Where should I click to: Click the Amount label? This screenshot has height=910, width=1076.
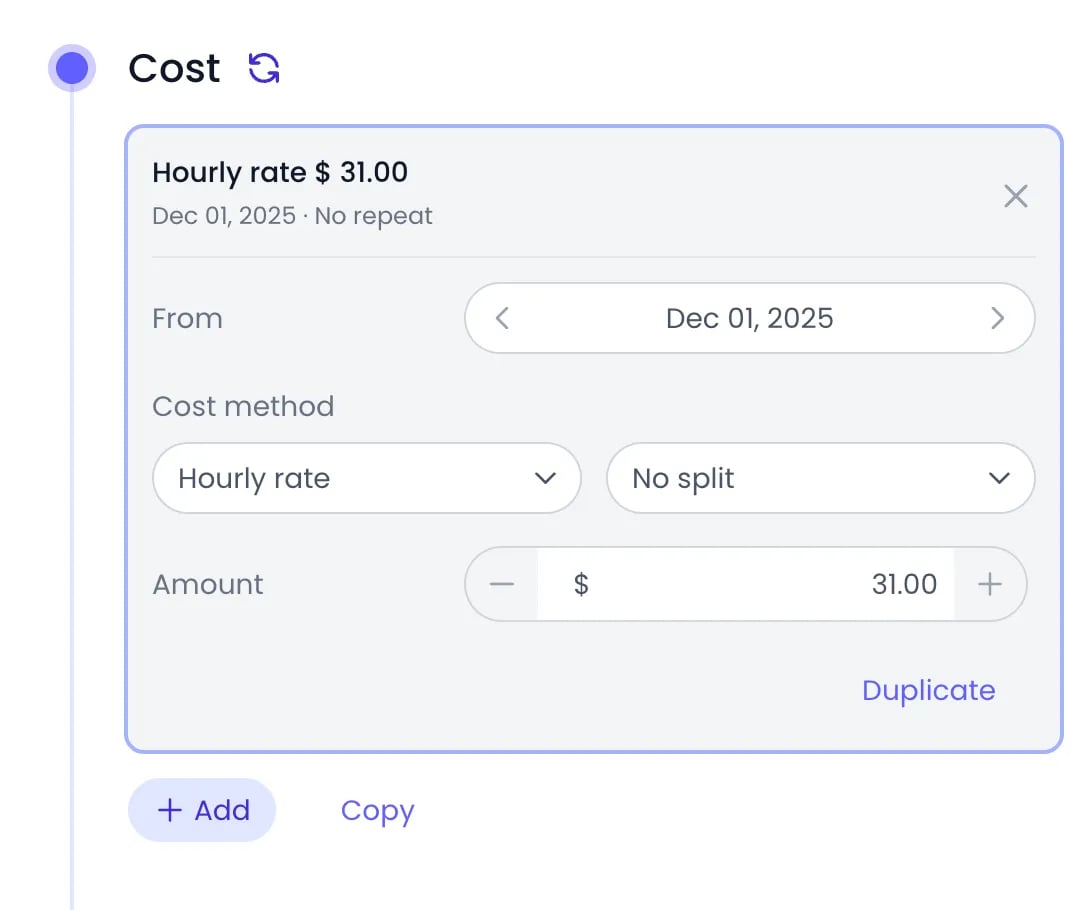(x=208, y=585)
